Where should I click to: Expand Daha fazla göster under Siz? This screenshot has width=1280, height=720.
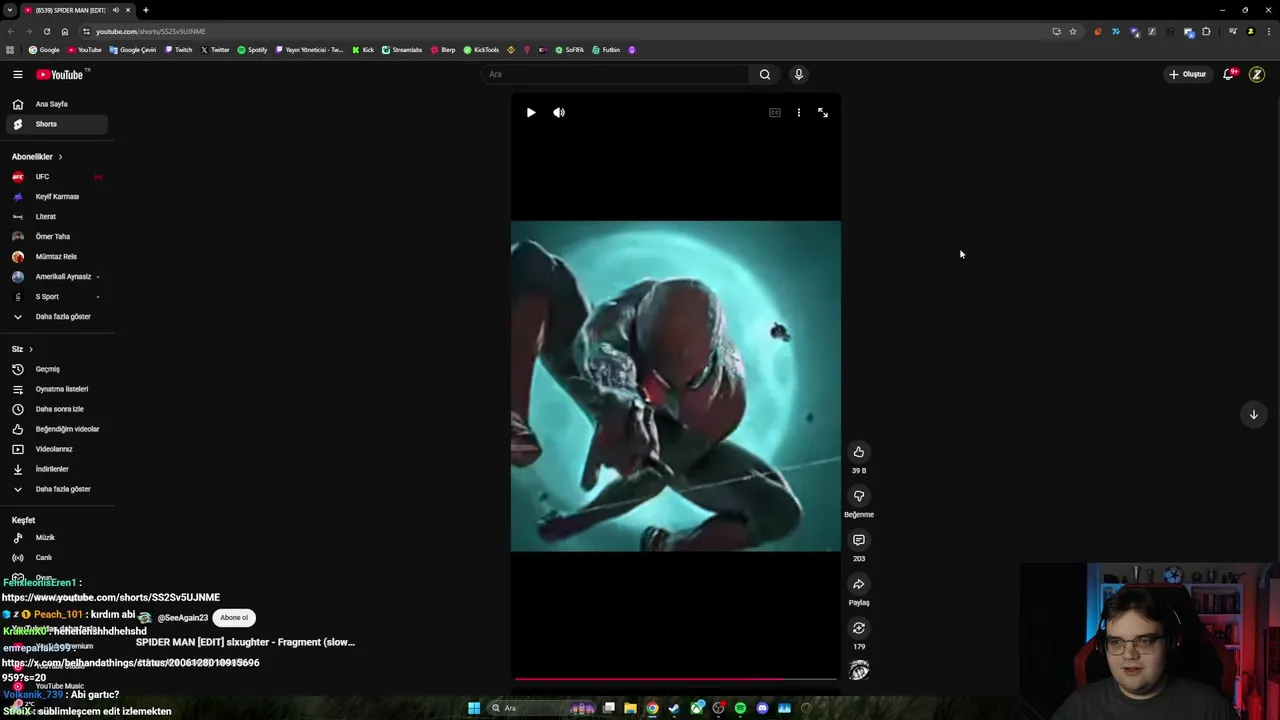(57, 489)
